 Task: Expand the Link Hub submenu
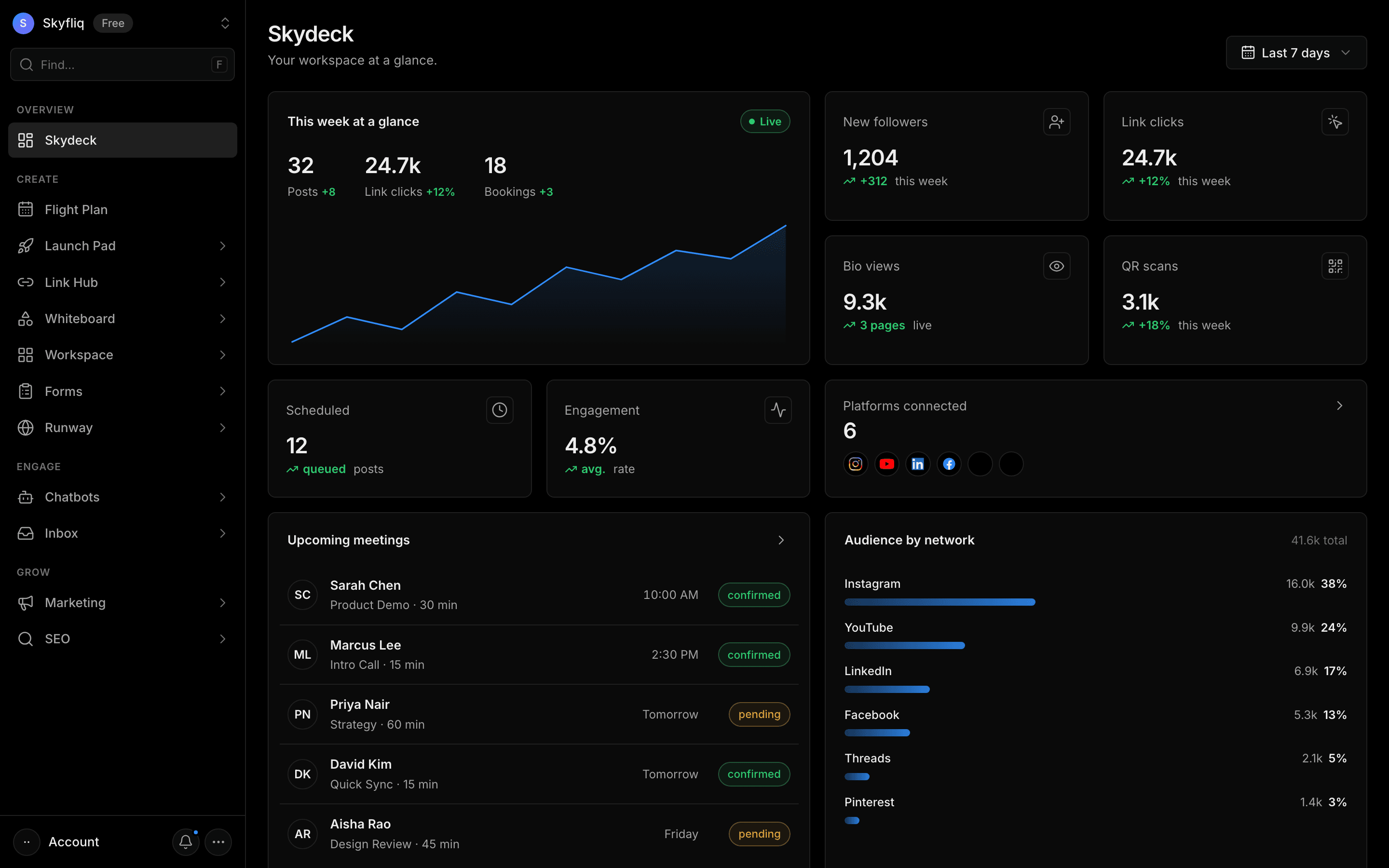tap(223, 282)
